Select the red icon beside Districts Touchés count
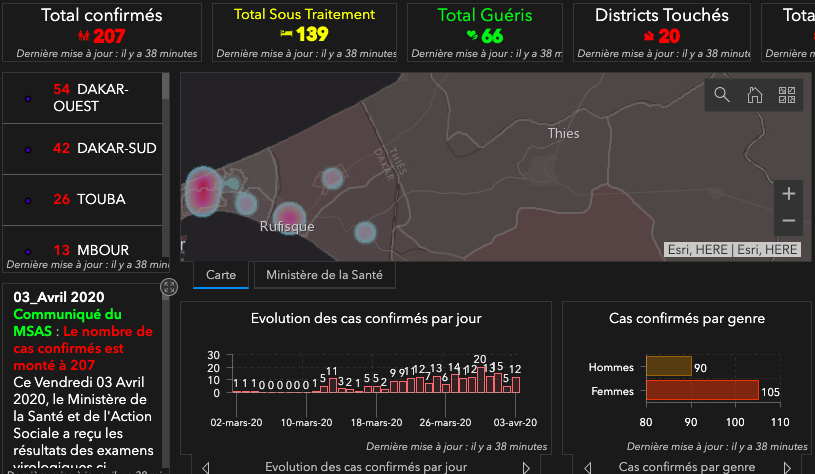This screenshot has height=474, width=815. [x=649, y=36]
